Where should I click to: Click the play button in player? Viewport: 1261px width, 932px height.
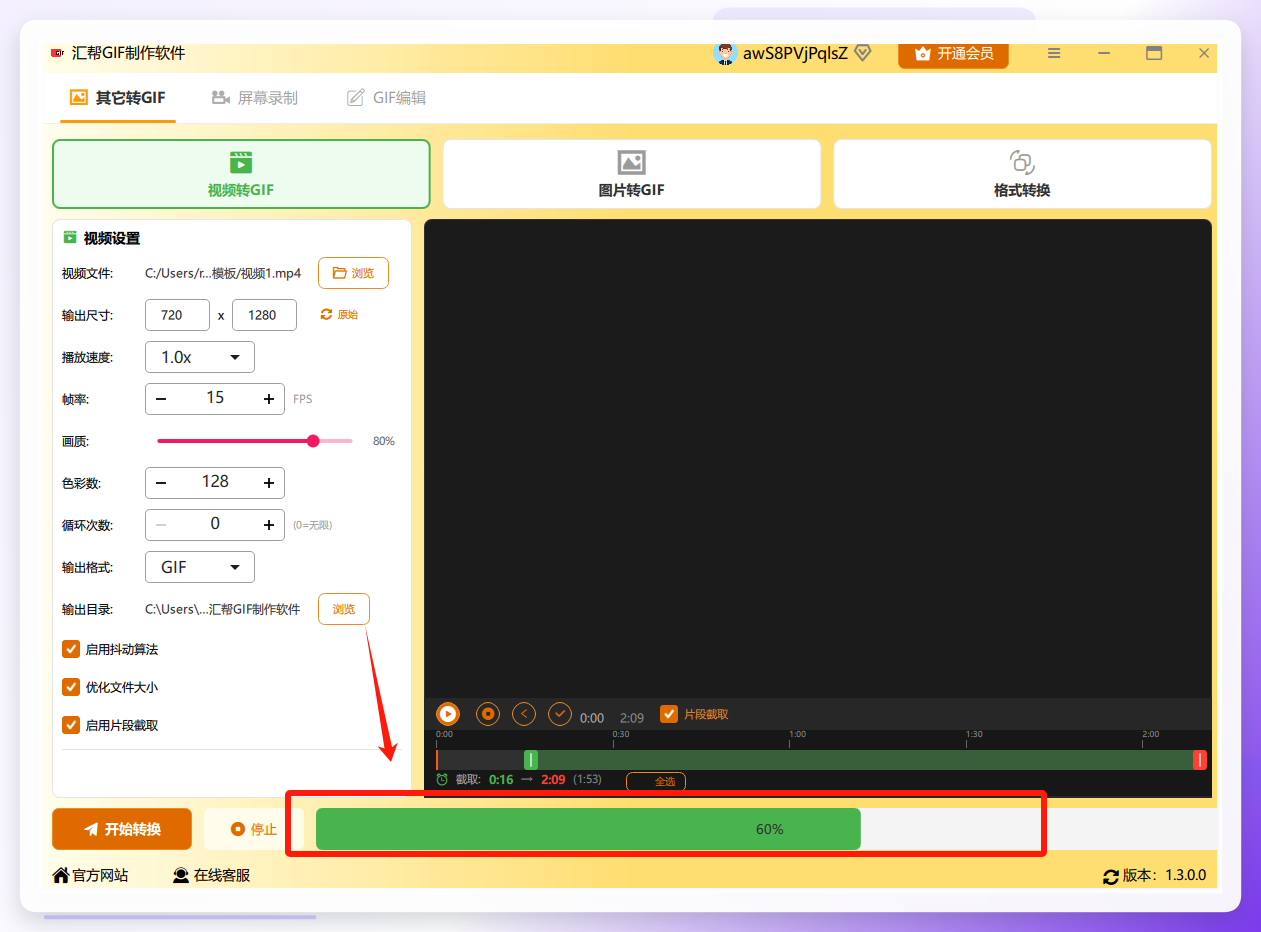pyautogui.click(x=448, y=714)
